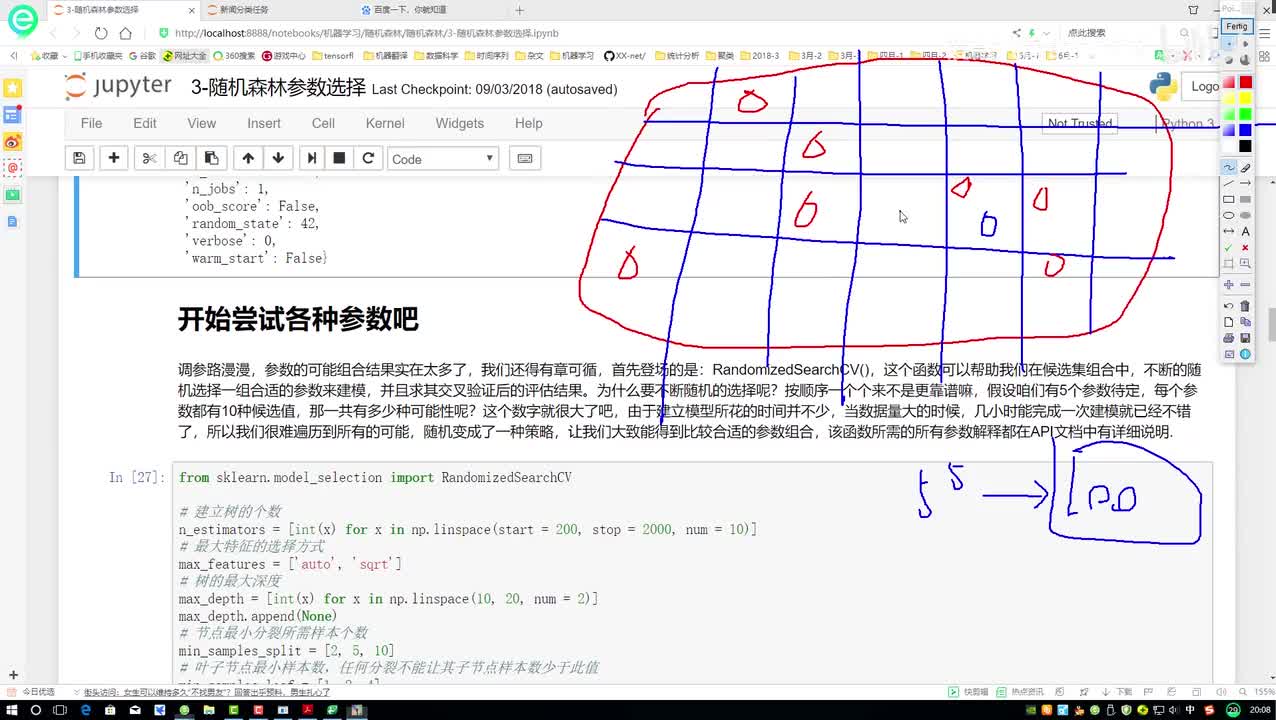1276x720 pixels.
Task: Open the Help menu
Action: pos(528,123)
